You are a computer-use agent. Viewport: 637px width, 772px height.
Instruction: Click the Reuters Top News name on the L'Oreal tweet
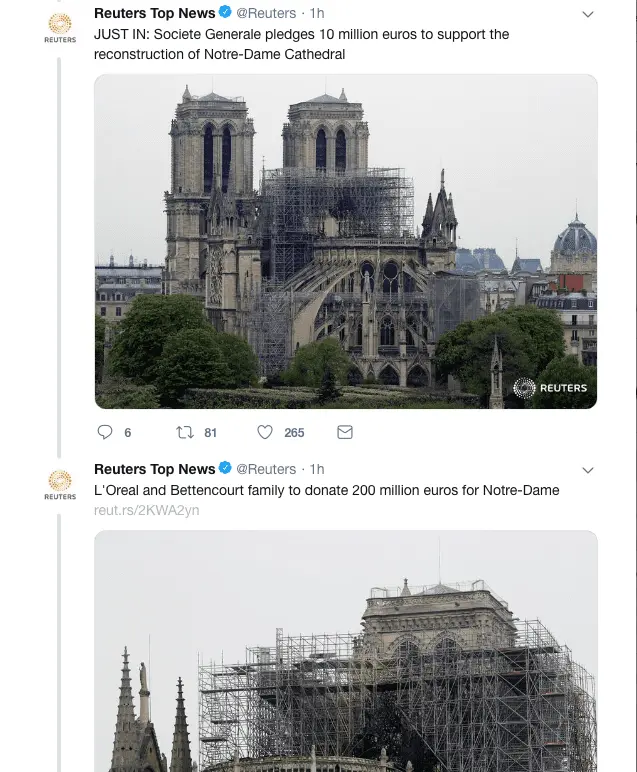154,469
